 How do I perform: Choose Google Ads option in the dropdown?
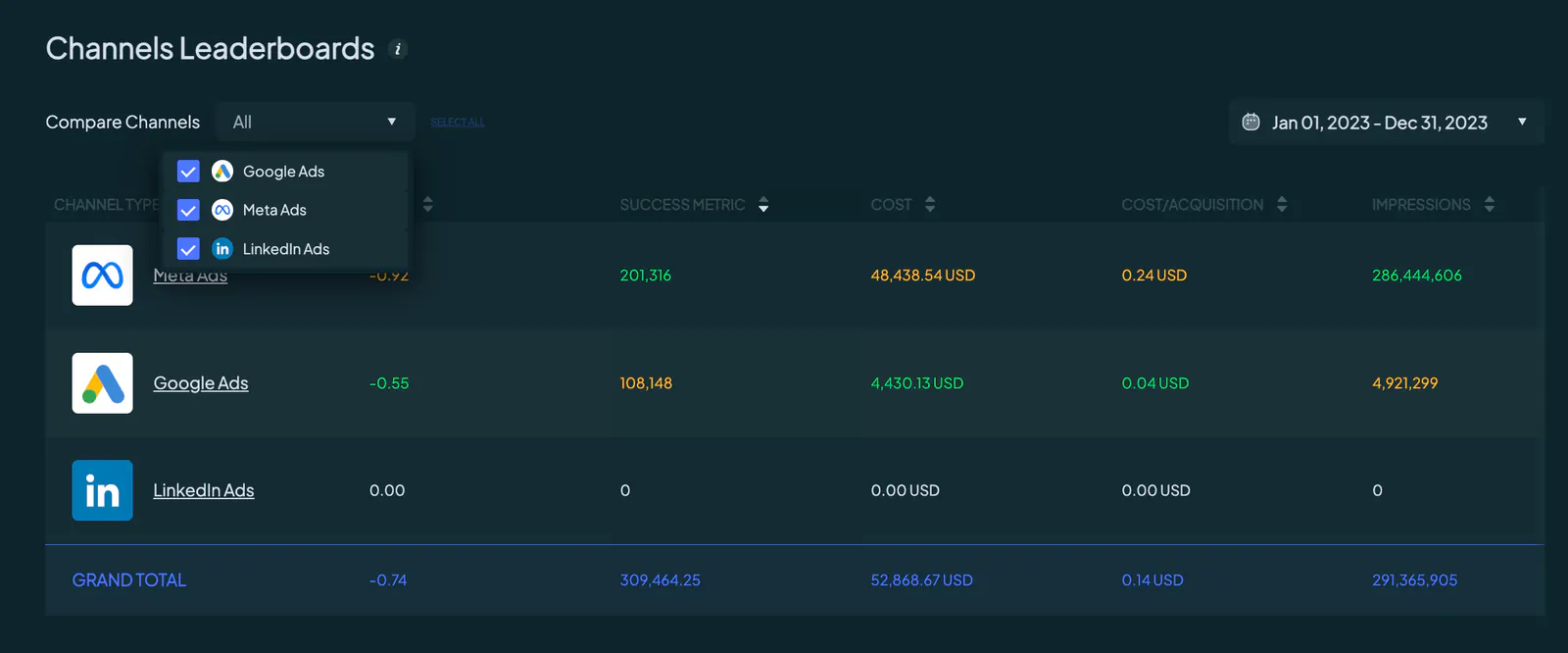(284, 172)
